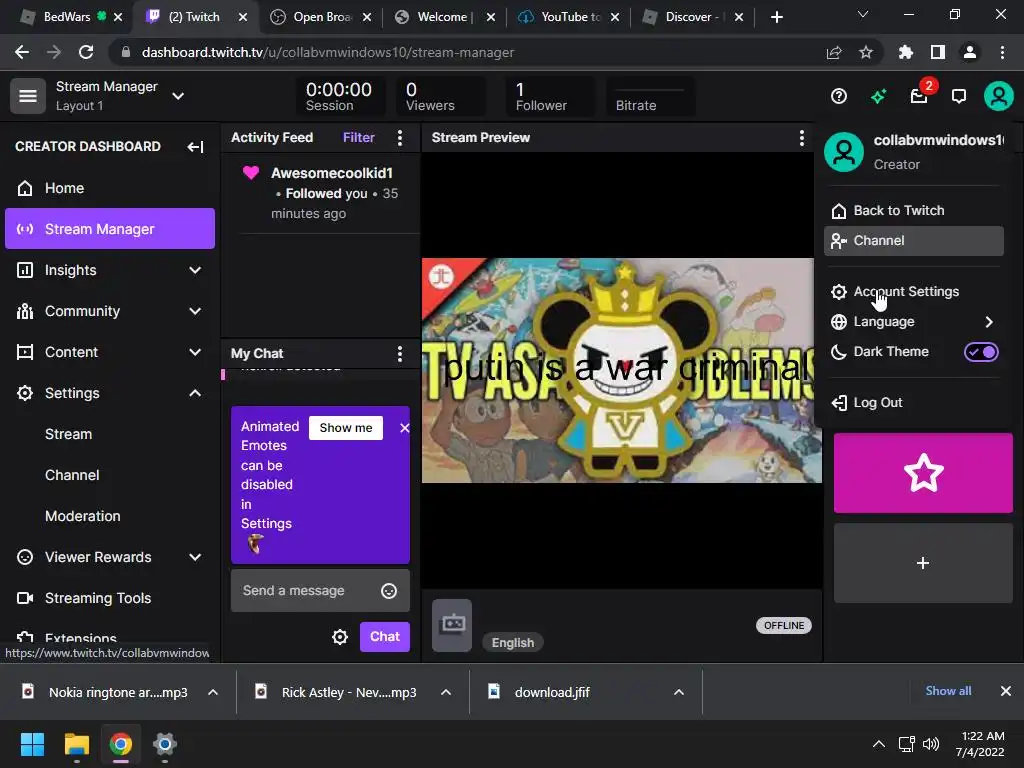Collapse the Settings section
Image resolution: width=1024 pixels, height=768 pixels.
pos(195,393)
